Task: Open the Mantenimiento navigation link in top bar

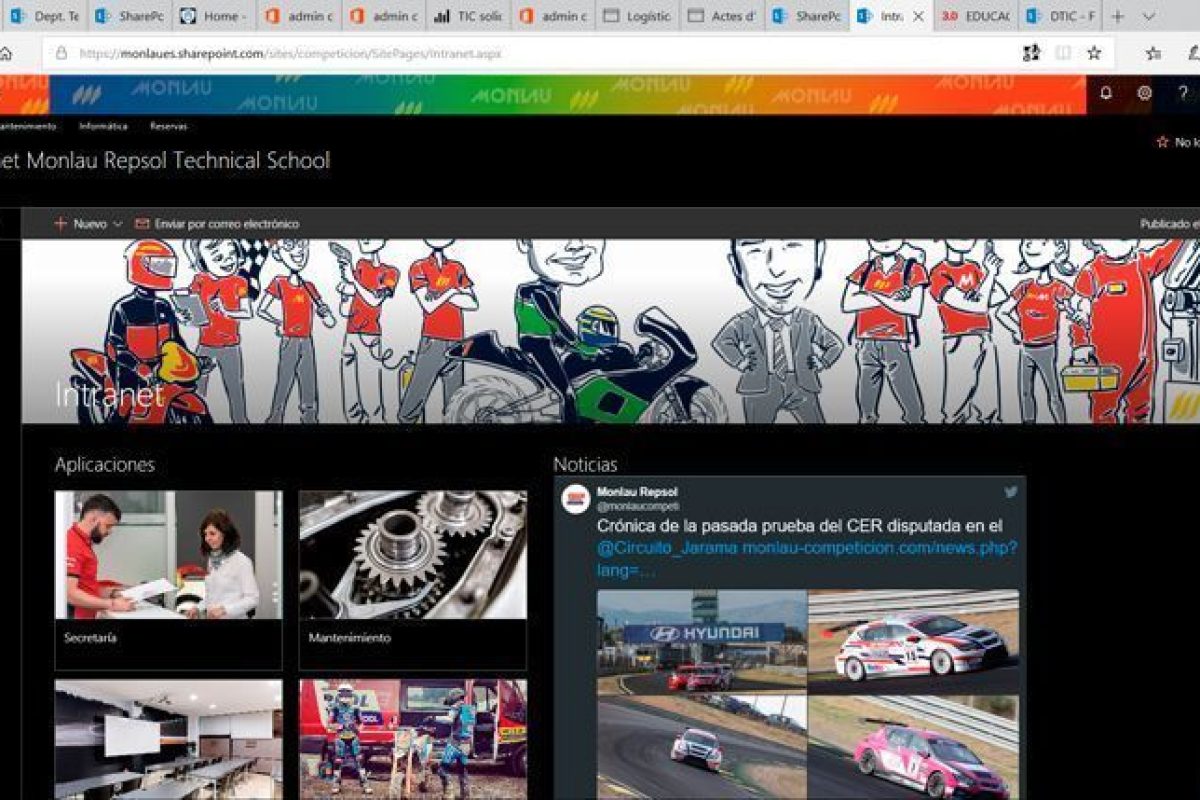Action: (x=27, y=126)
